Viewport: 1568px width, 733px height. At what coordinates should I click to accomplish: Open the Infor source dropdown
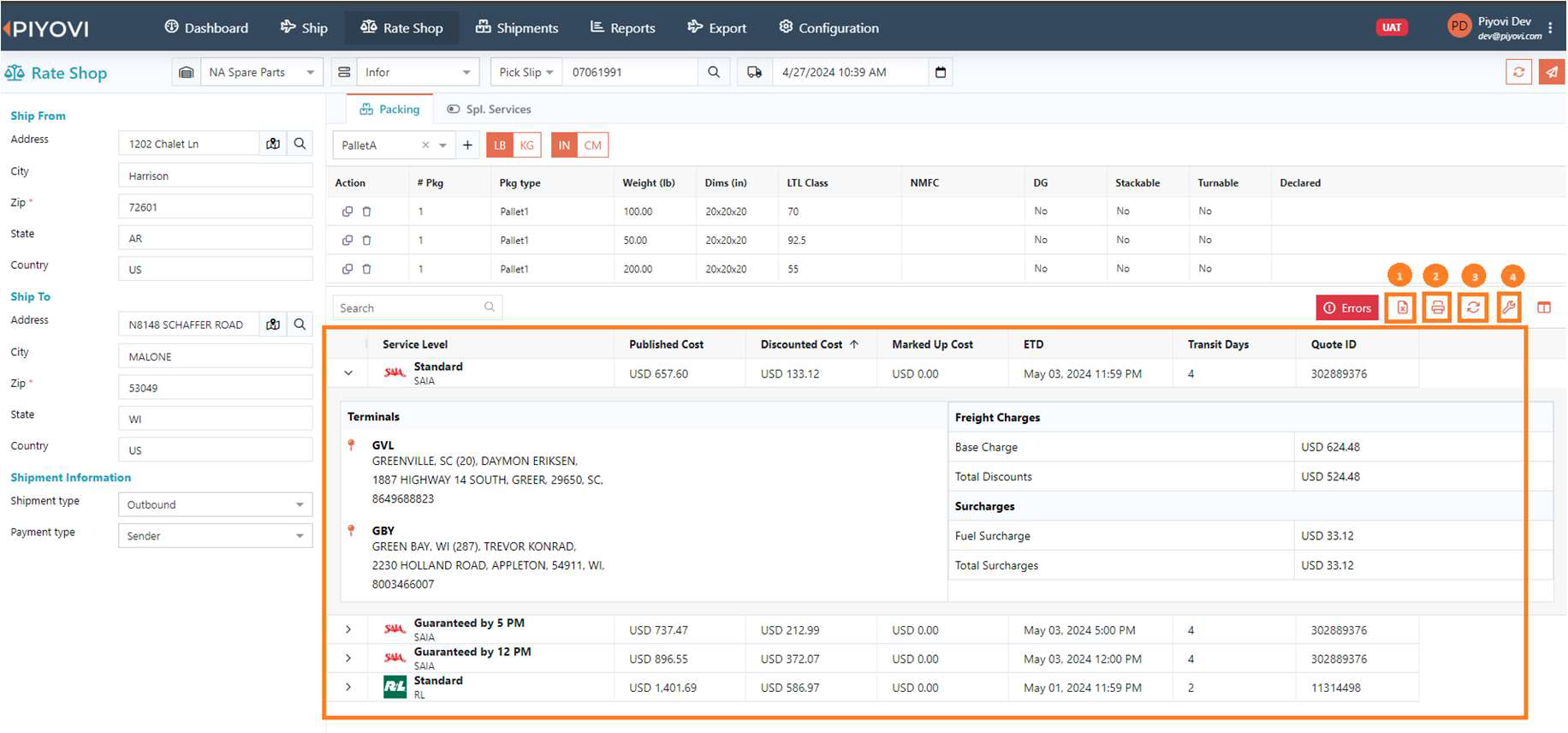[418, 72]
